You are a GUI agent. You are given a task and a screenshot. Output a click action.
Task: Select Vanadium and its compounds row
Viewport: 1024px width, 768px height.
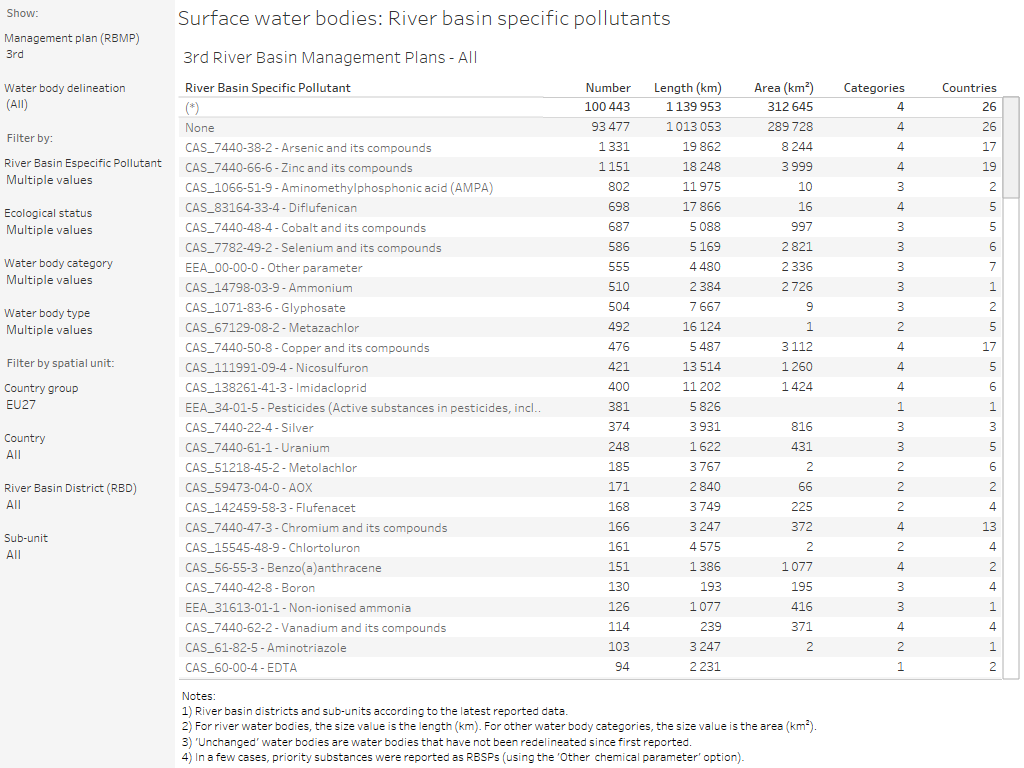click(x=590, y=628)
